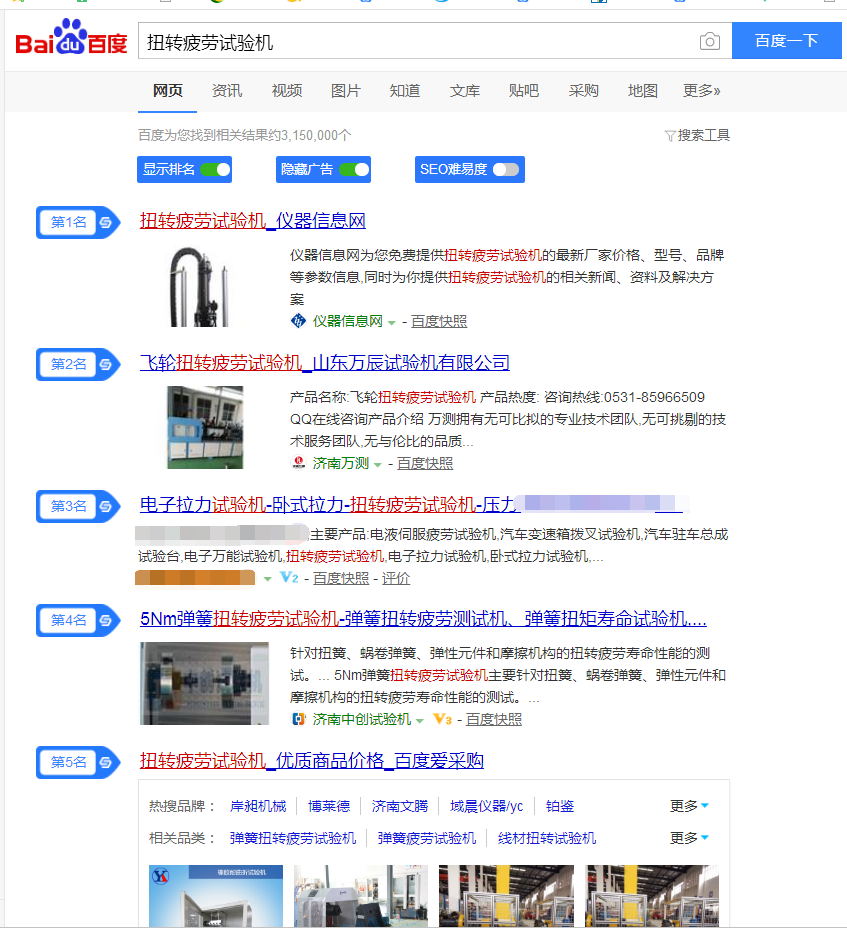The image size is (847, 931).
Task: Open camera image search icon
Action: click(x=709, y=42)
